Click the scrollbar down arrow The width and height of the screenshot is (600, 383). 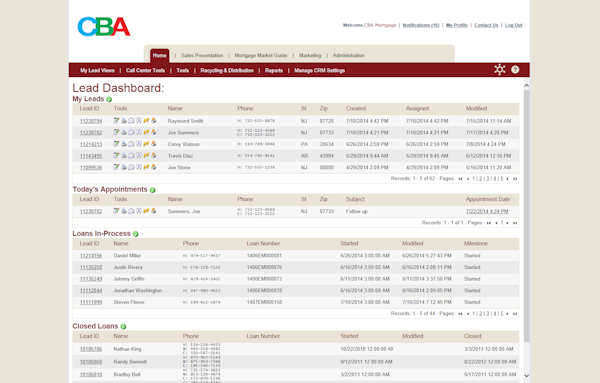click(x=527, y=376)
